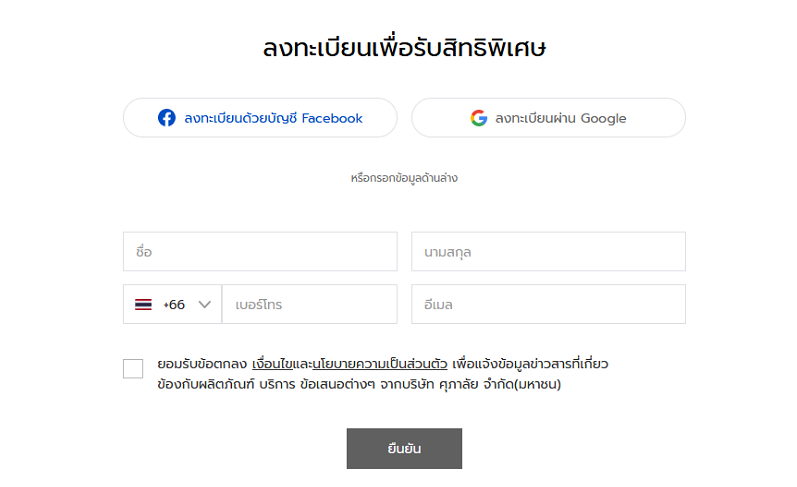The image size is (797, 487).
Task: Tick the accept terms checkbox
Action: (x=133, y=369)
